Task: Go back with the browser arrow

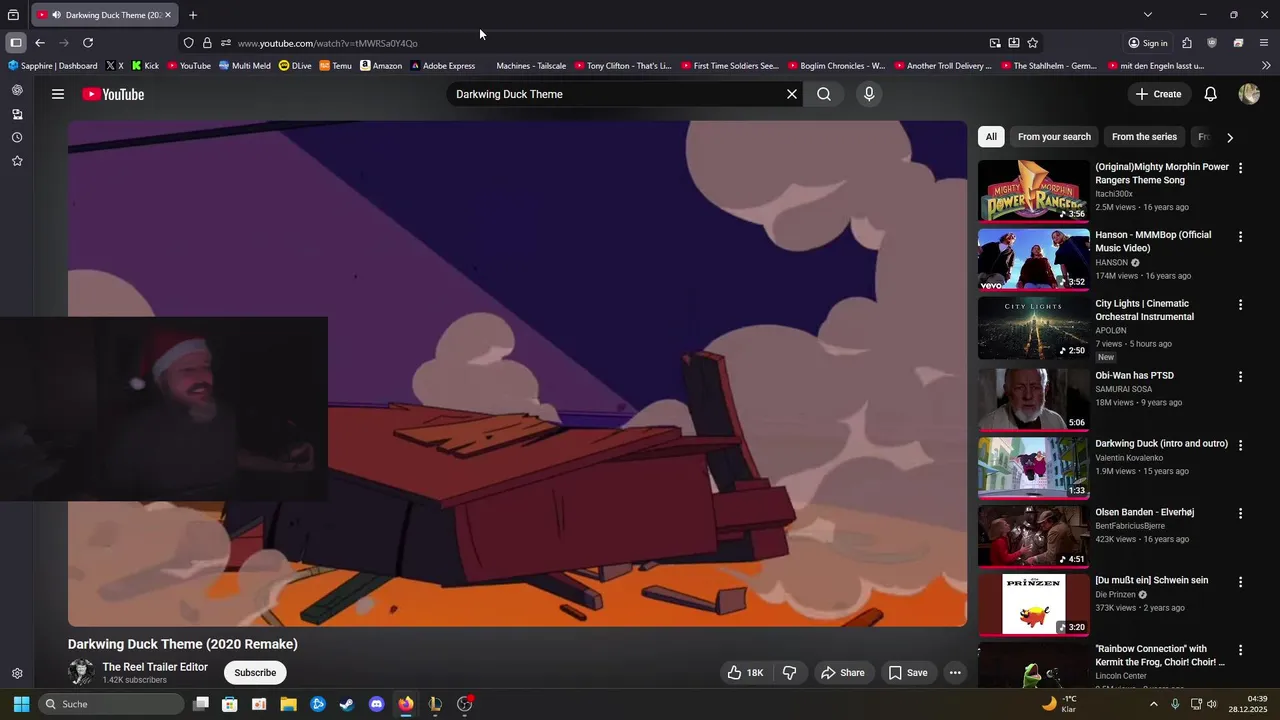Action: coord(40,43)
